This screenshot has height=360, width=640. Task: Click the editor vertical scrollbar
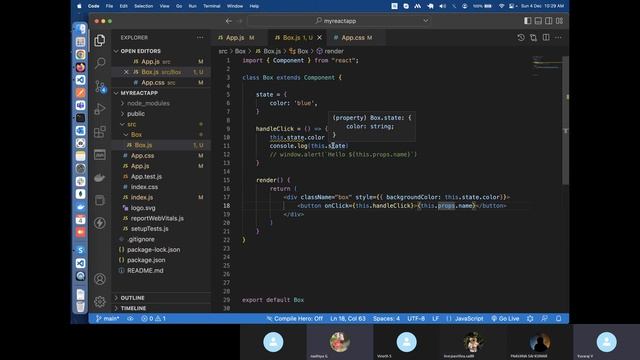coord(565,120)
